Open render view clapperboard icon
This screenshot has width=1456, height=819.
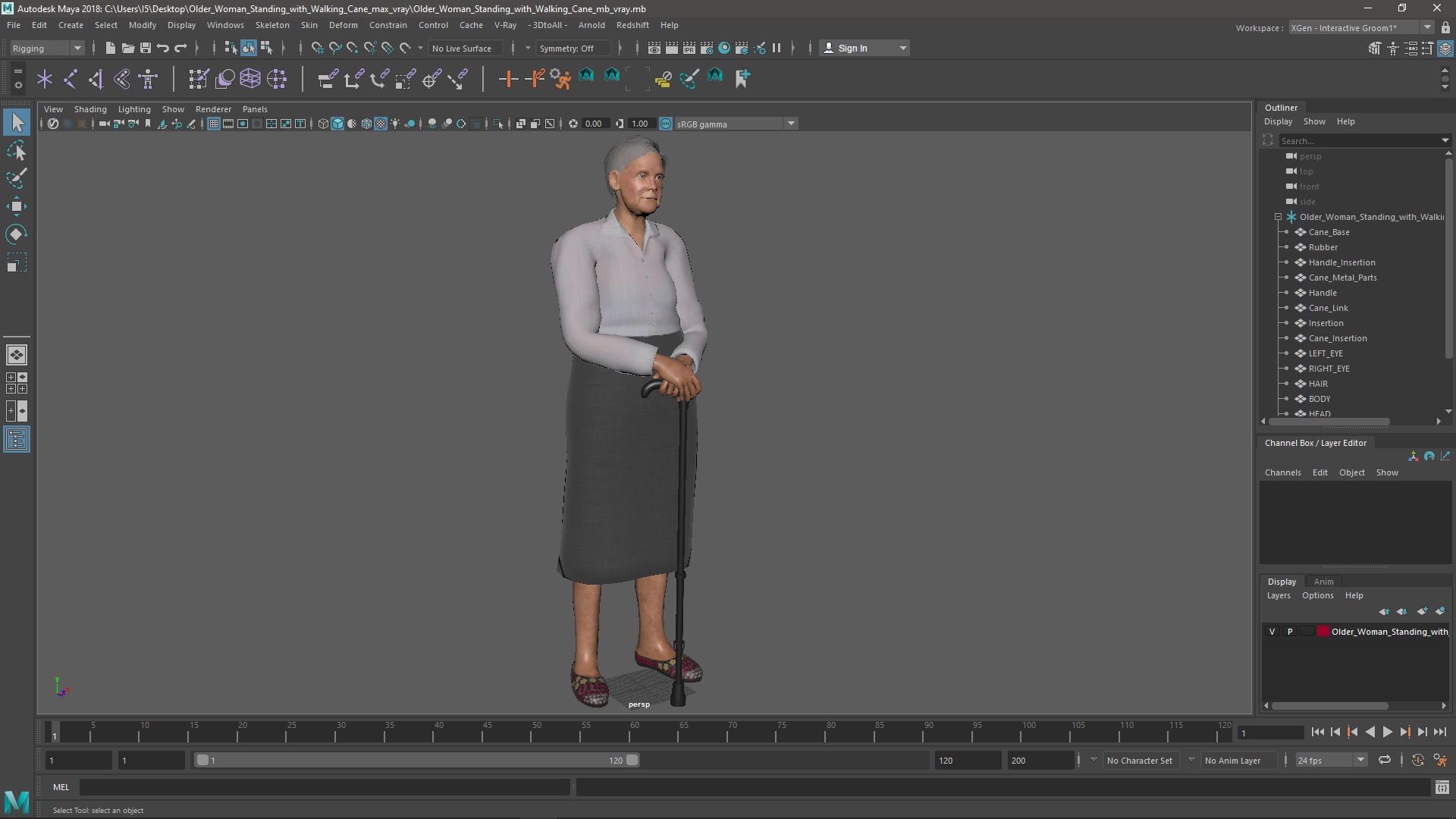click(x=654, y=48)
